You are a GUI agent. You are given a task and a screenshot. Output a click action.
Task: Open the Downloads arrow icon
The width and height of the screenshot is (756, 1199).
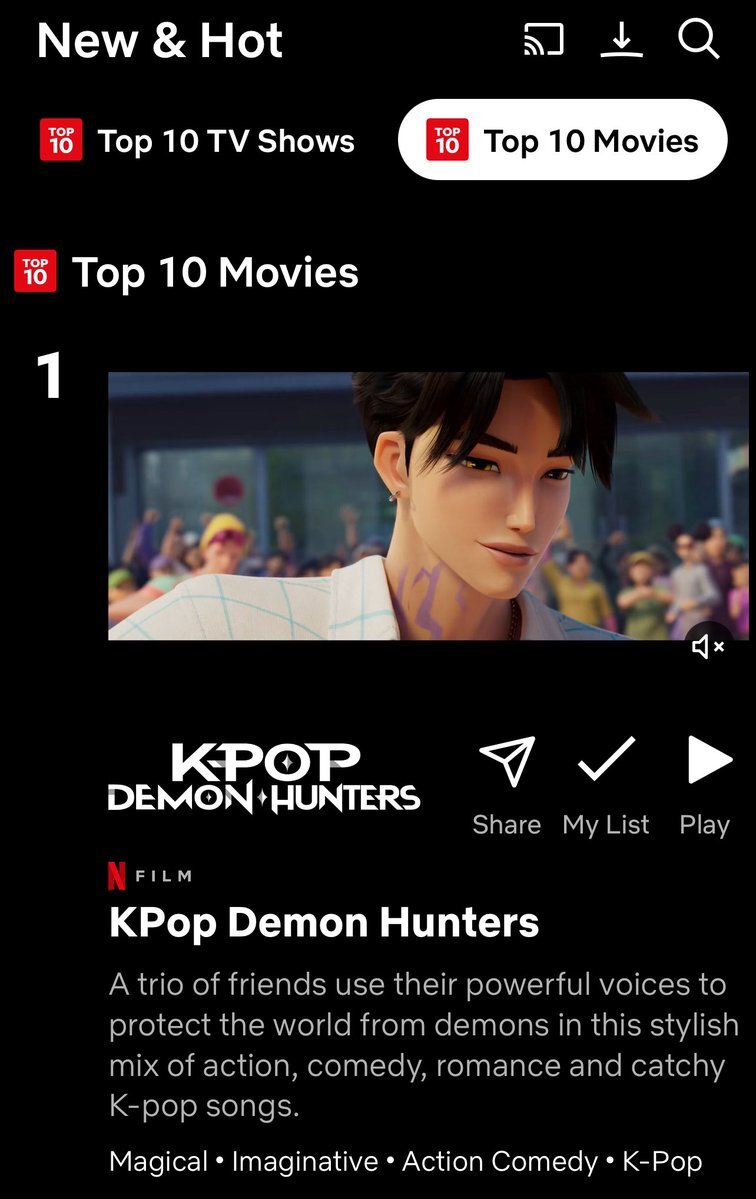pos(621,39)
